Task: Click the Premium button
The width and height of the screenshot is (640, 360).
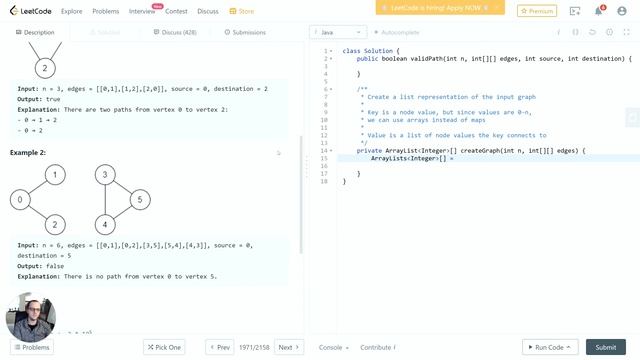Action: [537, 11]
